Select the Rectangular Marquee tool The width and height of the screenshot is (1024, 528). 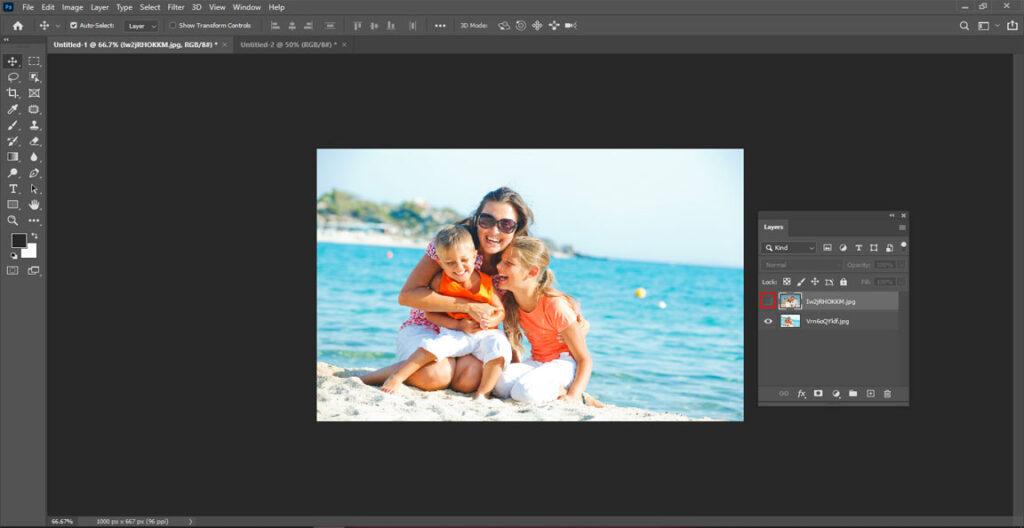[34, 61]
